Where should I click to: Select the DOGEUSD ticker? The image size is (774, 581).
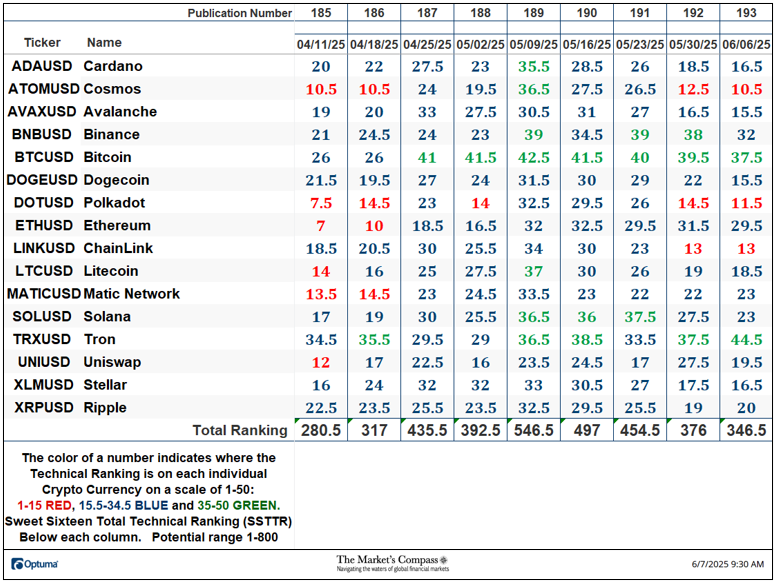point(42,180)
